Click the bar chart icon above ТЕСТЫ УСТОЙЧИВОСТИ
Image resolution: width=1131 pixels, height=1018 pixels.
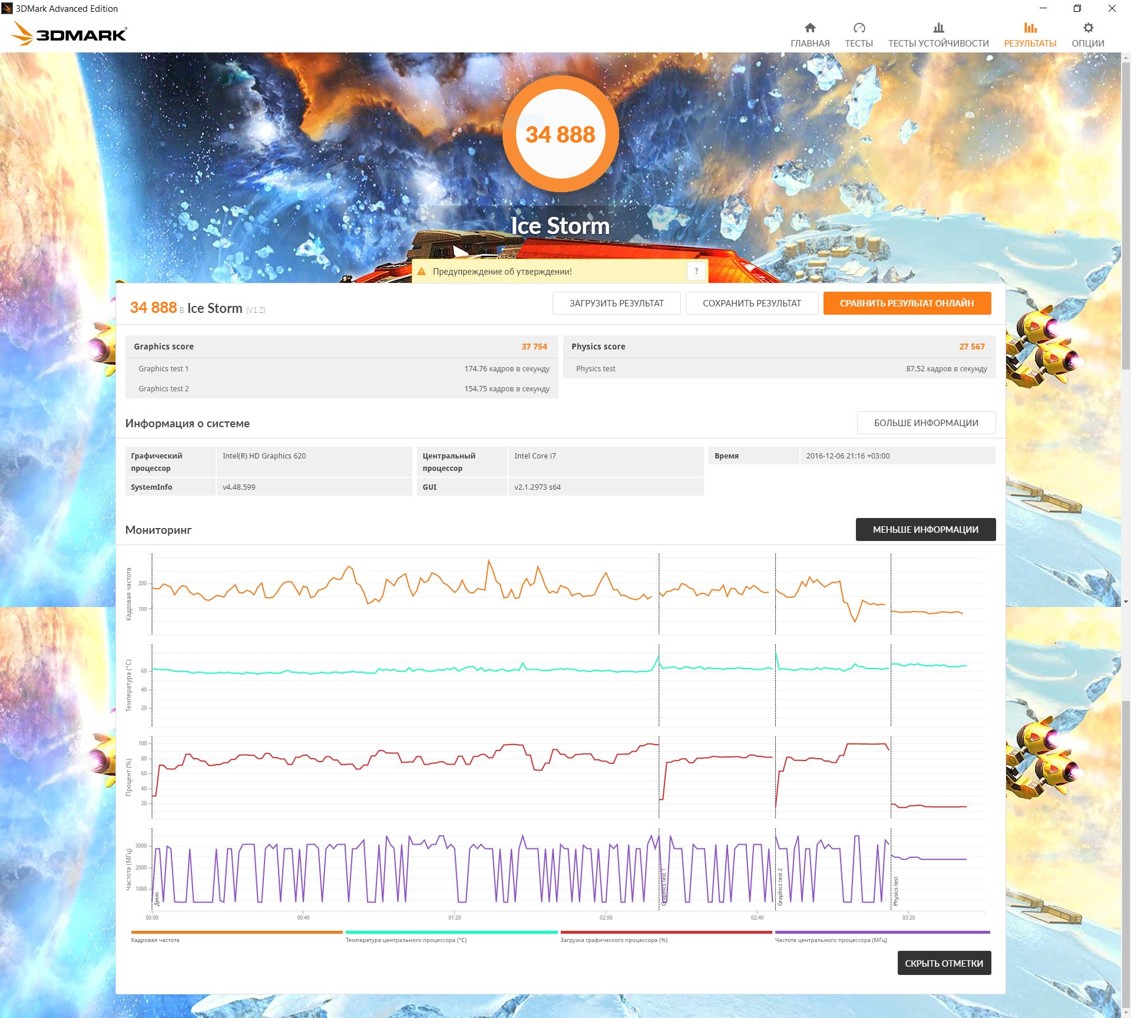tap(938, 28)
